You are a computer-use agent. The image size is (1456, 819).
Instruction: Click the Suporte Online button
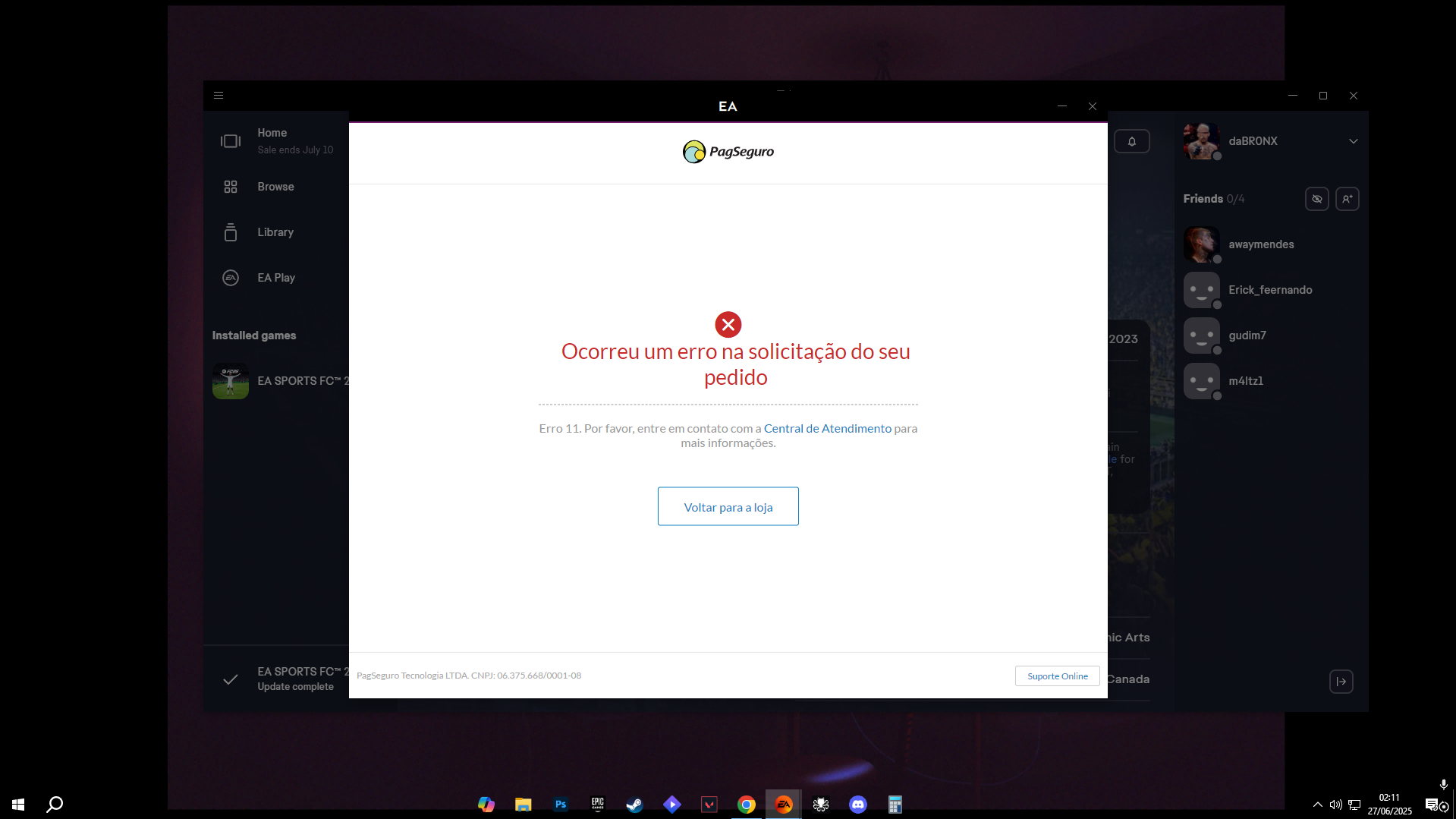(x=1057, y=676)
